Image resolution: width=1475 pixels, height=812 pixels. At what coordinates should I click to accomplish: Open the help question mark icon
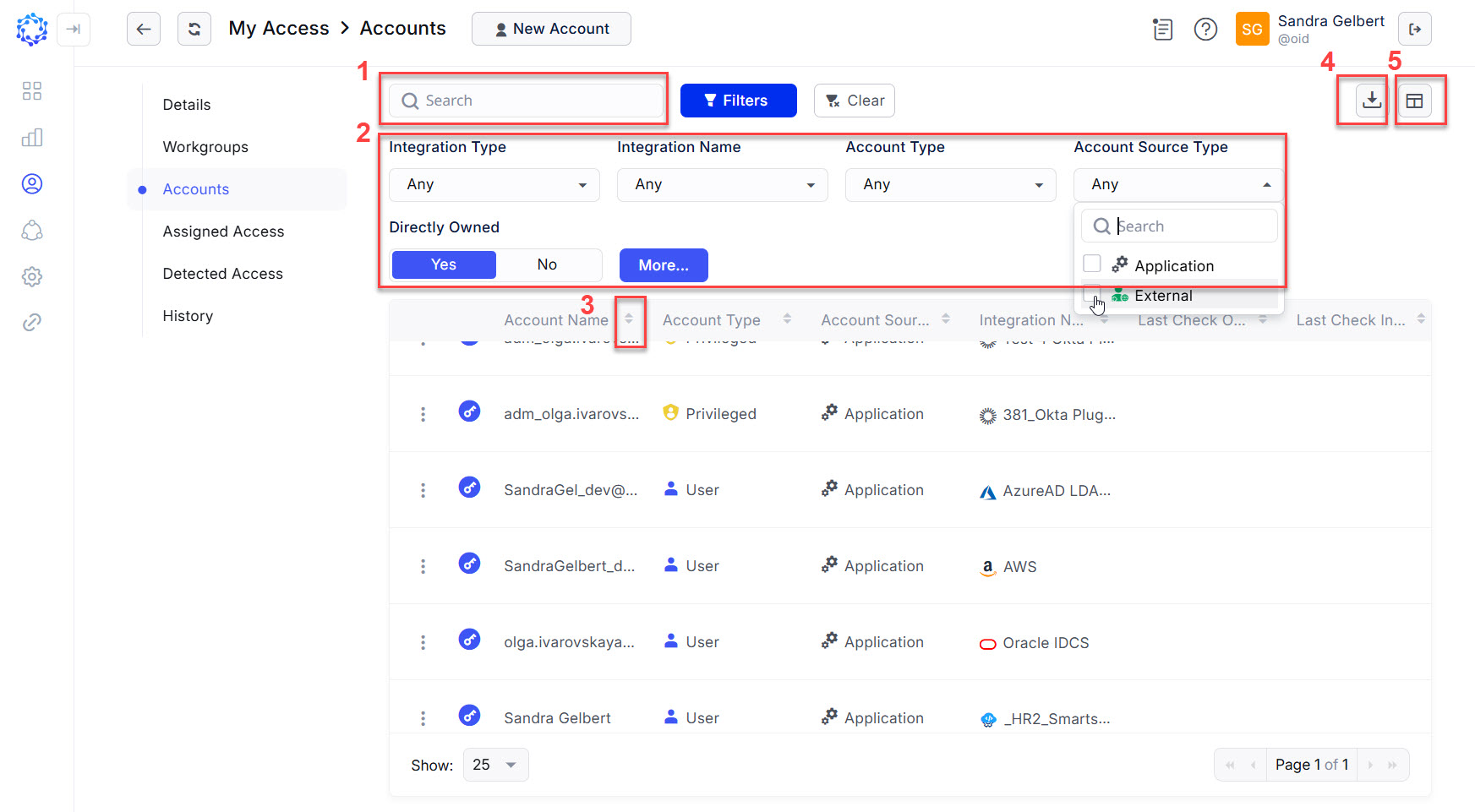tap(1205, 30)
